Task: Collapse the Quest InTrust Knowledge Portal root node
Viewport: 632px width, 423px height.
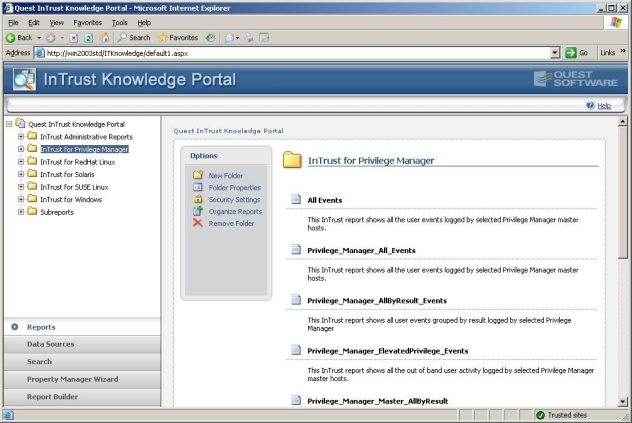Action: point(9,124)
